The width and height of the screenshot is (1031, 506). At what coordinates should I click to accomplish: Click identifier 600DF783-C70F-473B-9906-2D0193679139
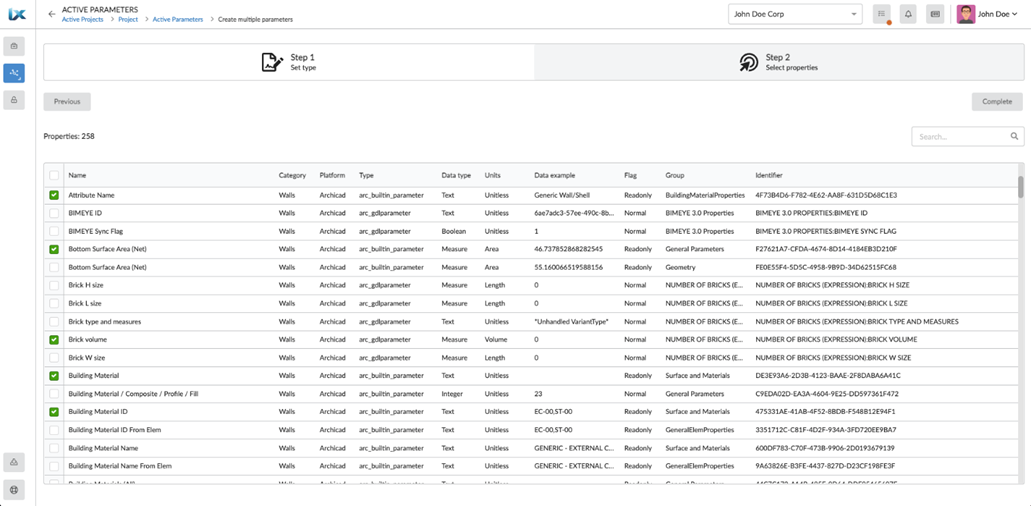click(x=827, y=448)
